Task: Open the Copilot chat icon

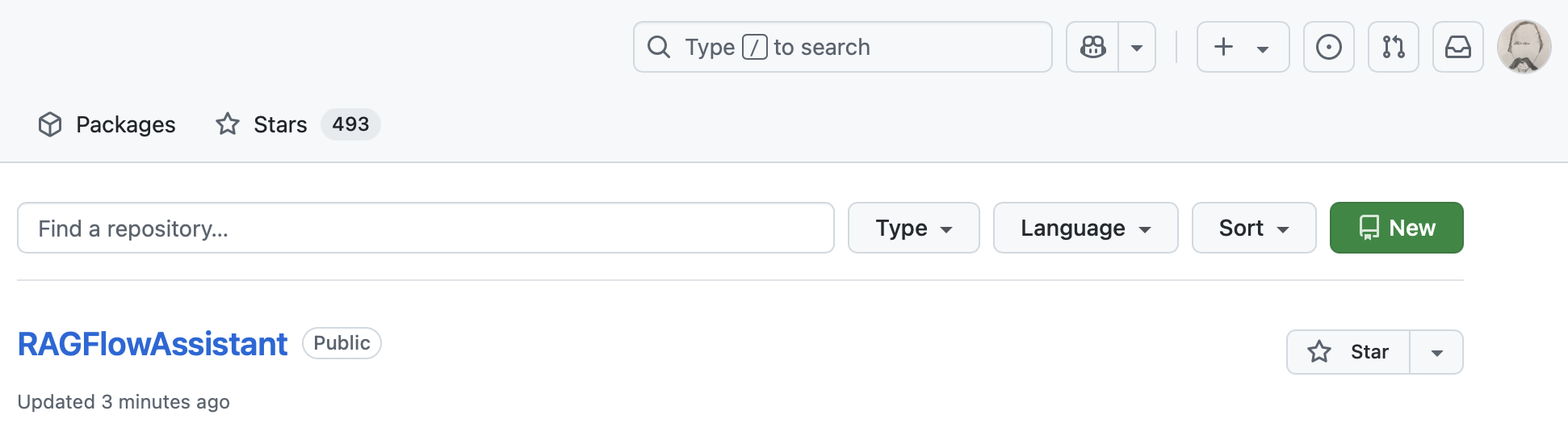Action: tap(1092, 47)
